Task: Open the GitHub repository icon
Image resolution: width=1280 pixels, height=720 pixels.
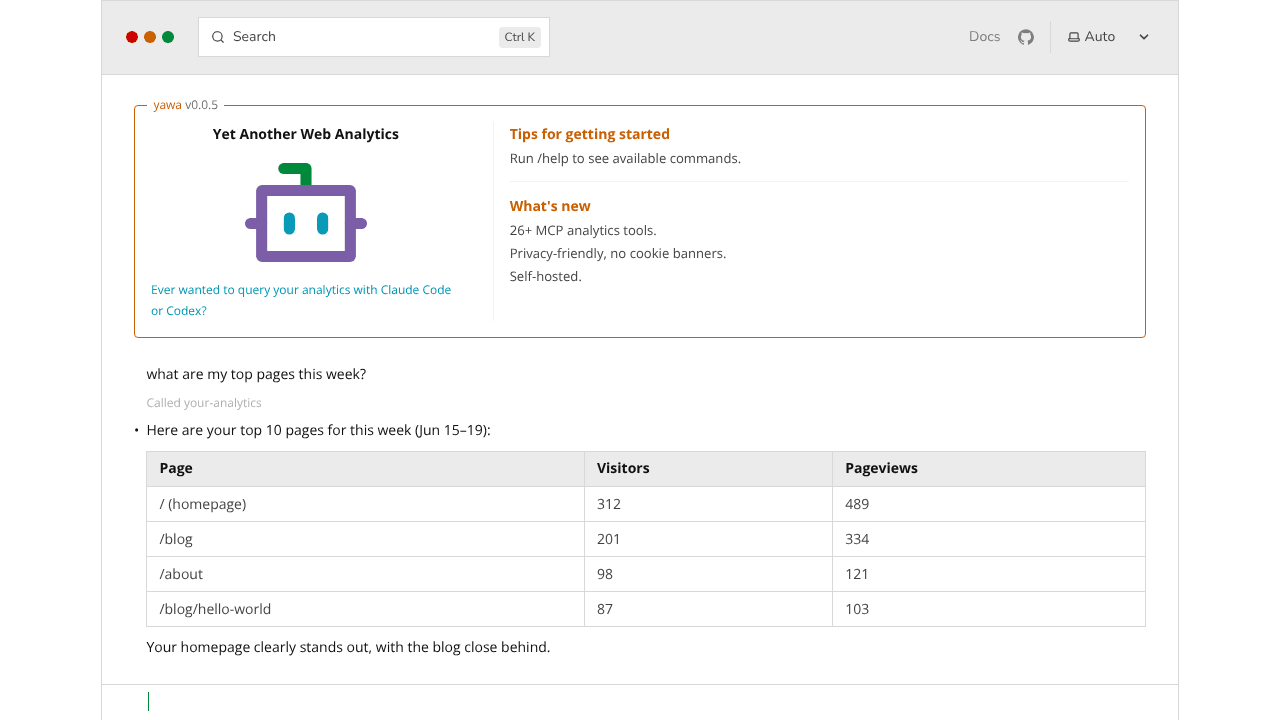Action: point(1026,37)
